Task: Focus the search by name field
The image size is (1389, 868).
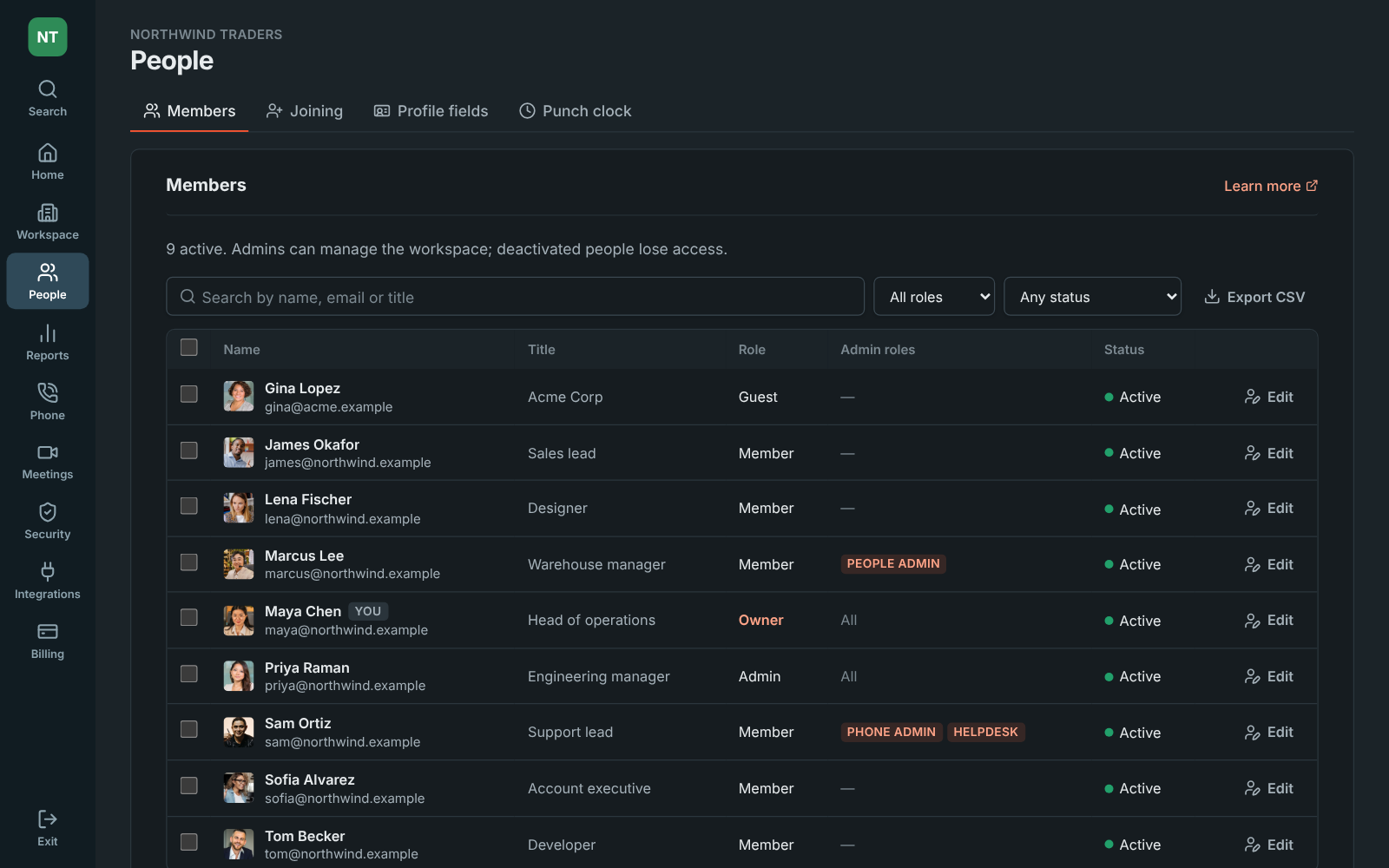Action: pyautogui.click(x=515, y=297)
